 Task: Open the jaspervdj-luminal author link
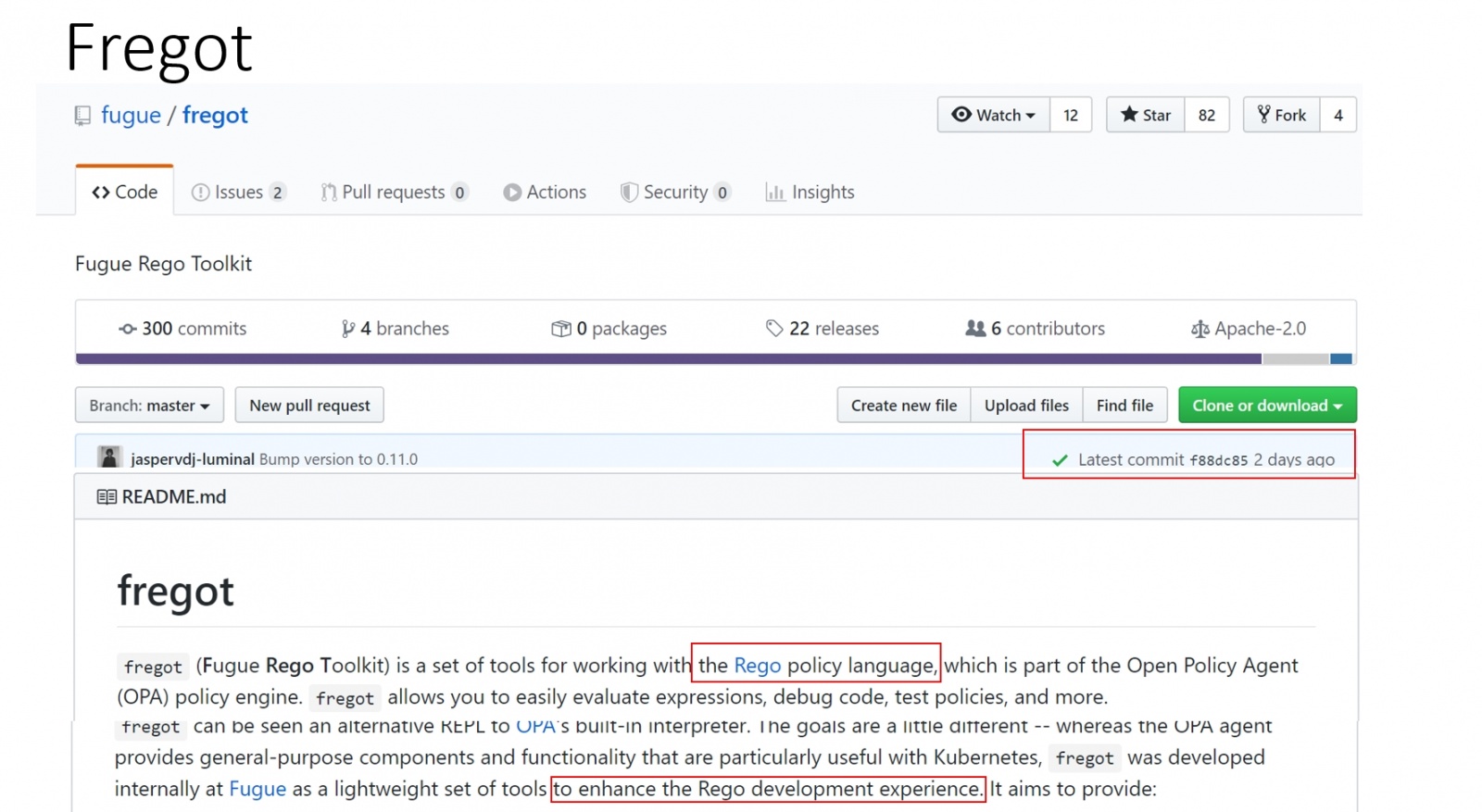pyautogui.click(x=193, y=459)
